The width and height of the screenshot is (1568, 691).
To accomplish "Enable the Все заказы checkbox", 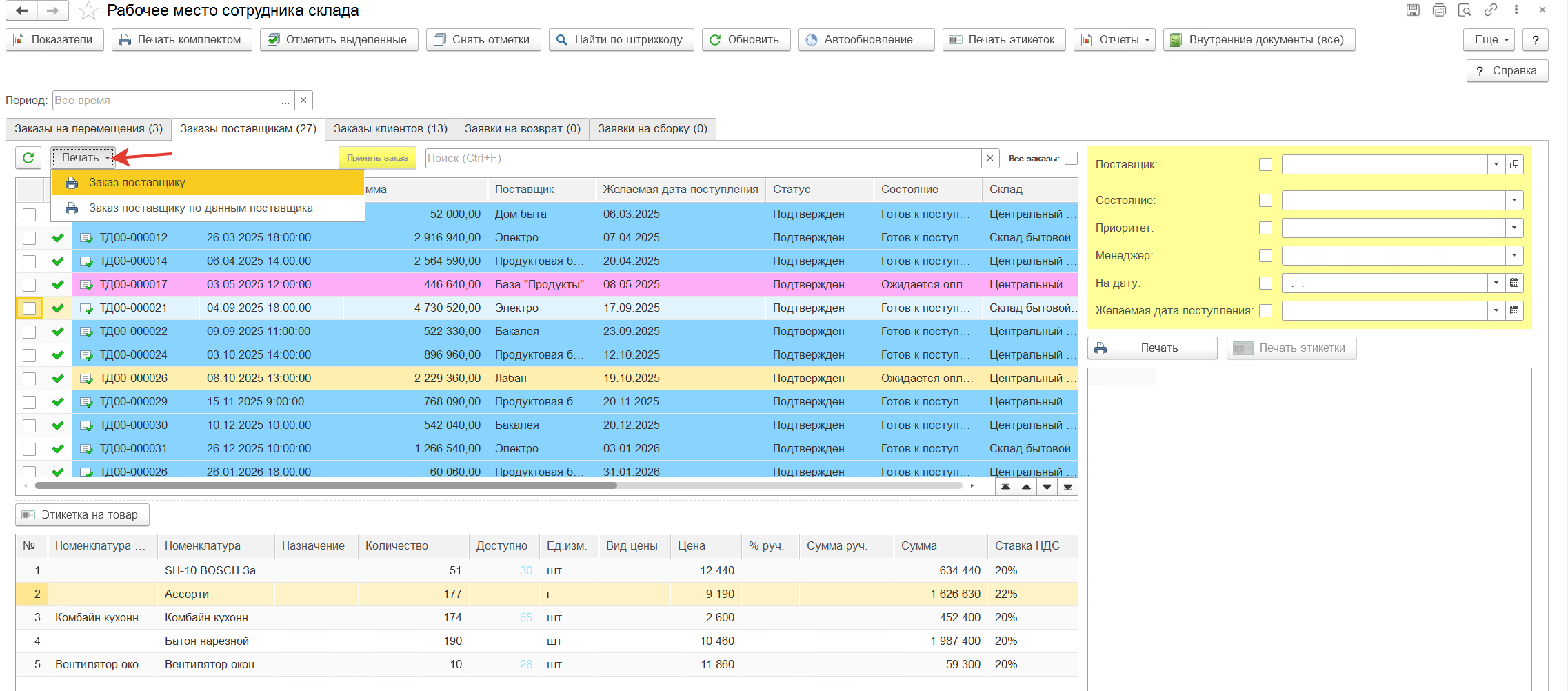I will [x=1071, y=158].
